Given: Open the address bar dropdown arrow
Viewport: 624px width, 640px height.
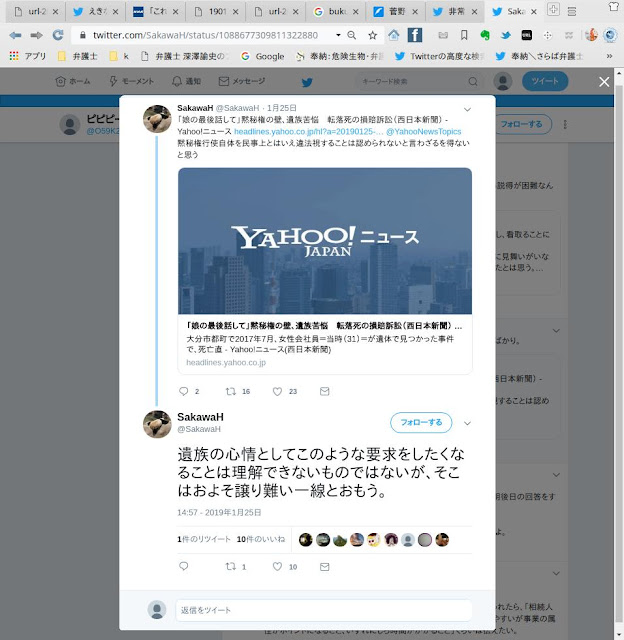Looking at the screenshot, I should pos(338,36).
